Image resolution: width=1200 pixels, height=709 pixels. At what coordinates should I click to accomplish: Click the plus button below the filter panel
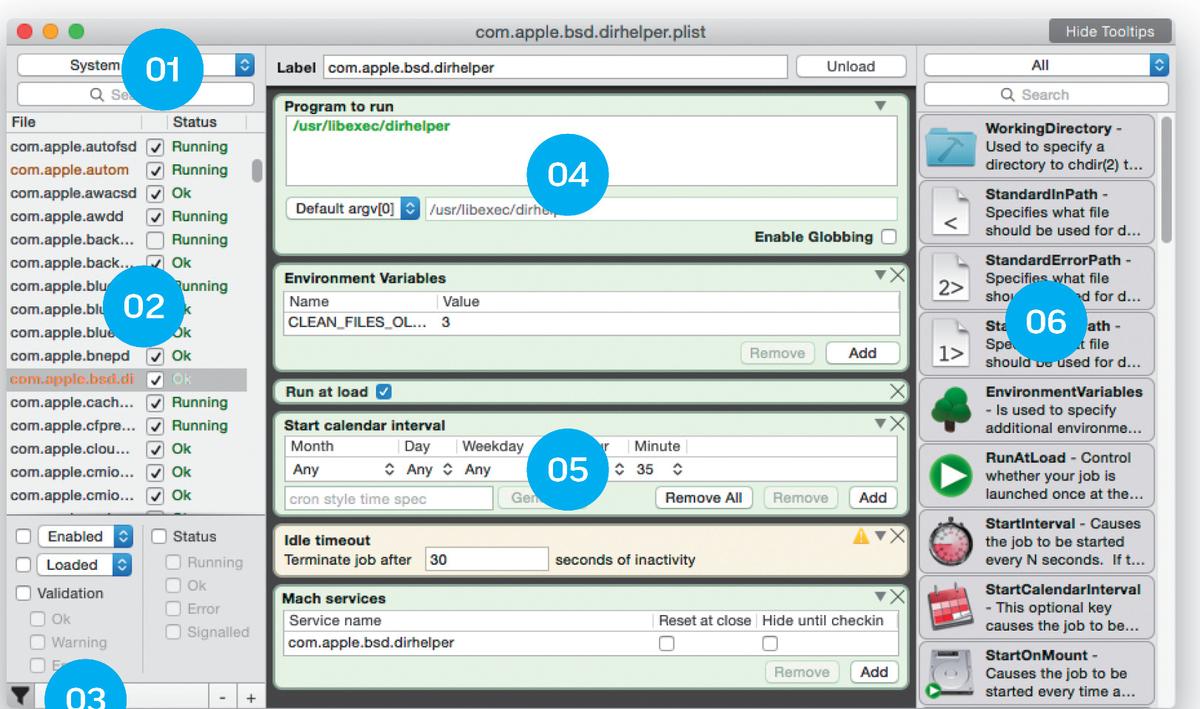(x=250, y=697)
